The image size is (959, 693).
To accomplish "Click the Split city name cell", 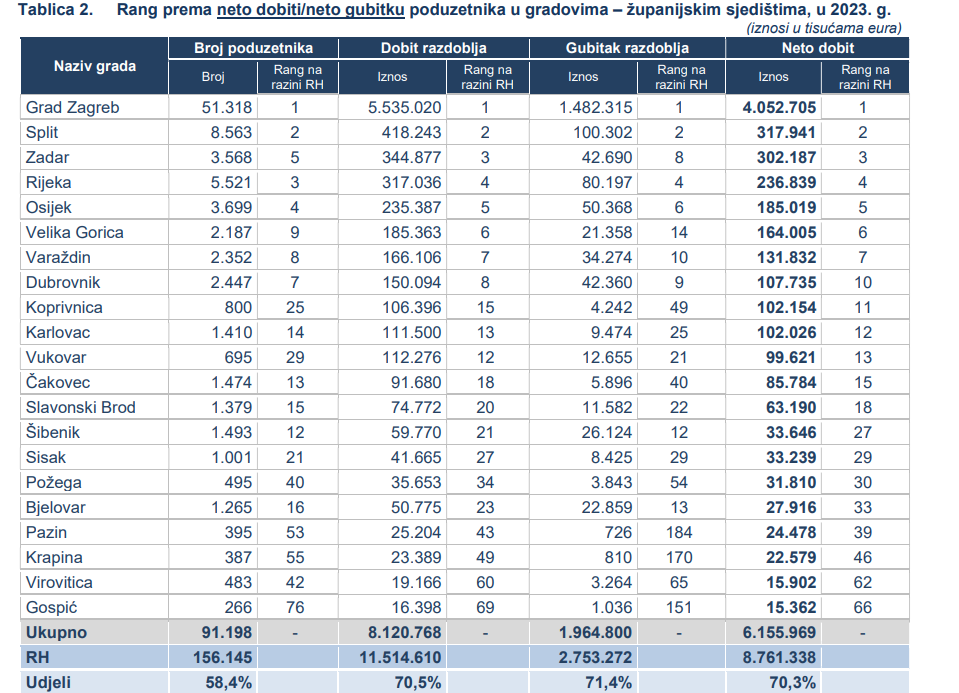I will coord(44,133).
